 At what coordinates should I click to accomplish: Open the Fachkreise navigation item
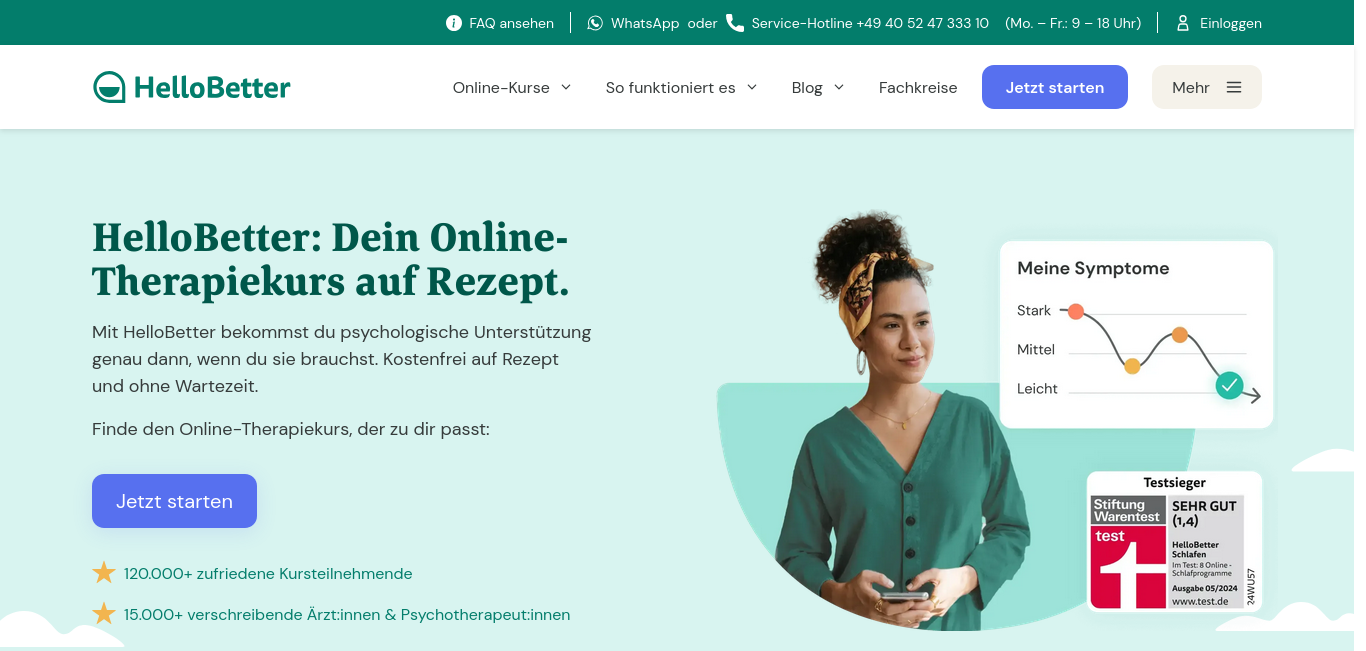click(x=918, y=87)
